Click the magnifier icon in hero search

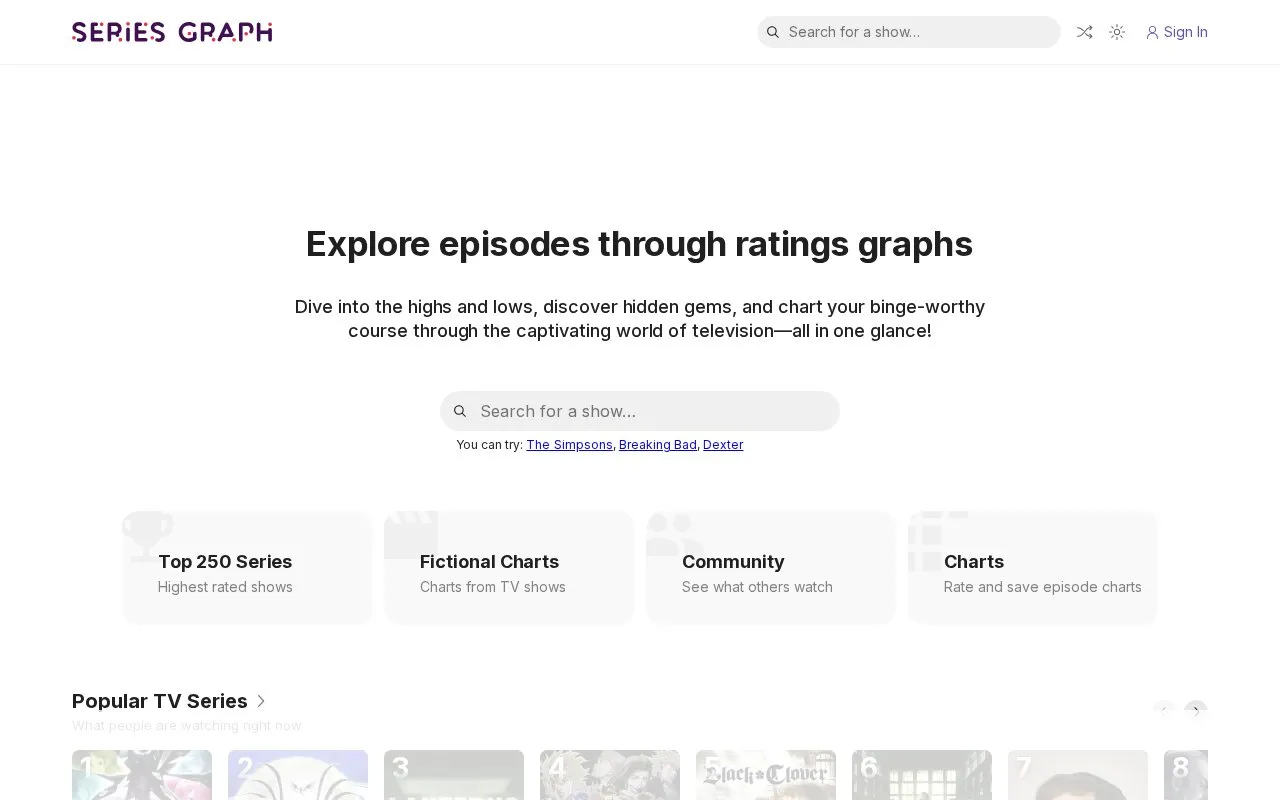(460, 411)
